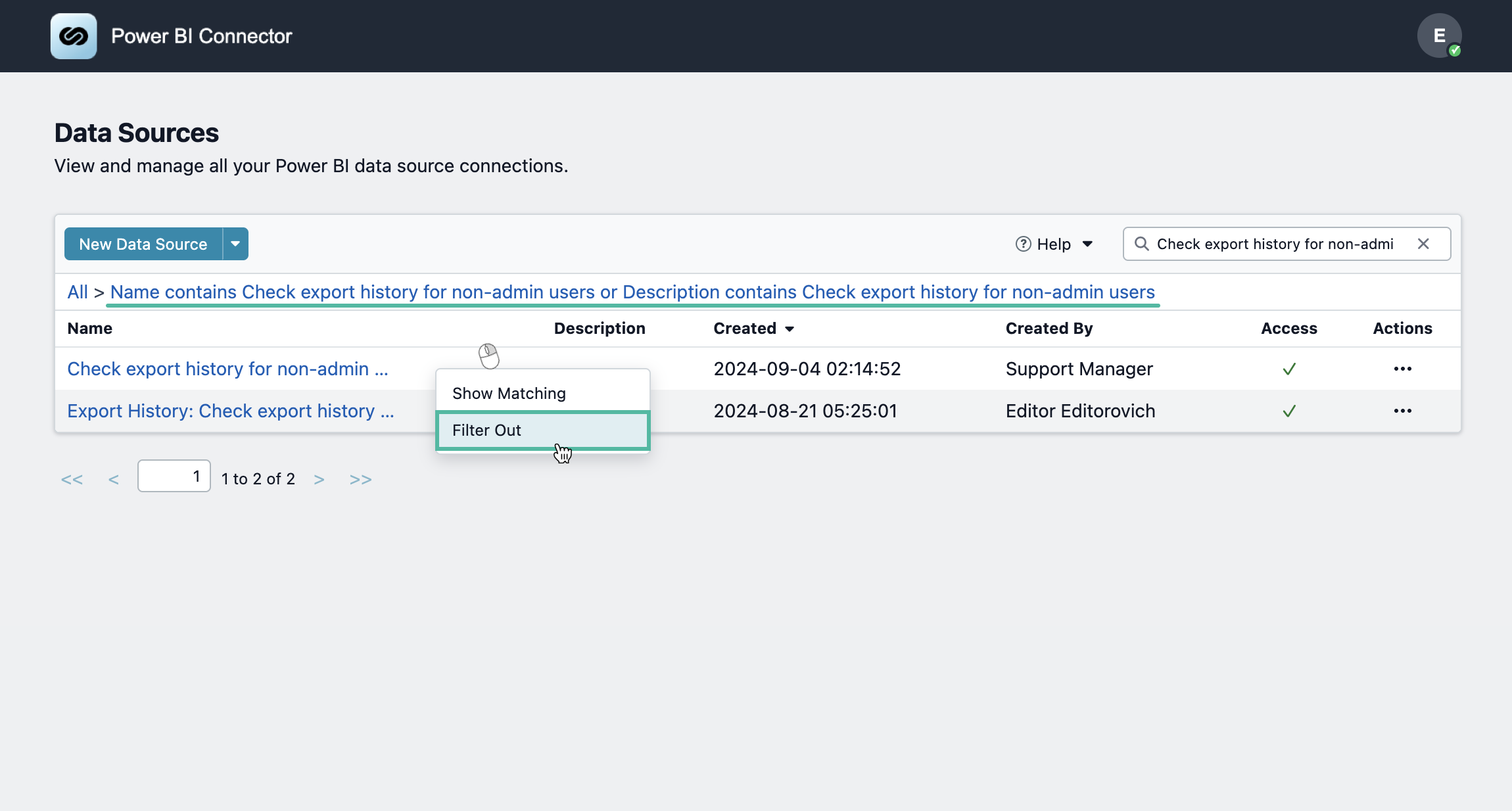Screen dimensions: 1512x811
Task: Open actions menu for Editor Editorovich row
Action: tap(1402, 411)
